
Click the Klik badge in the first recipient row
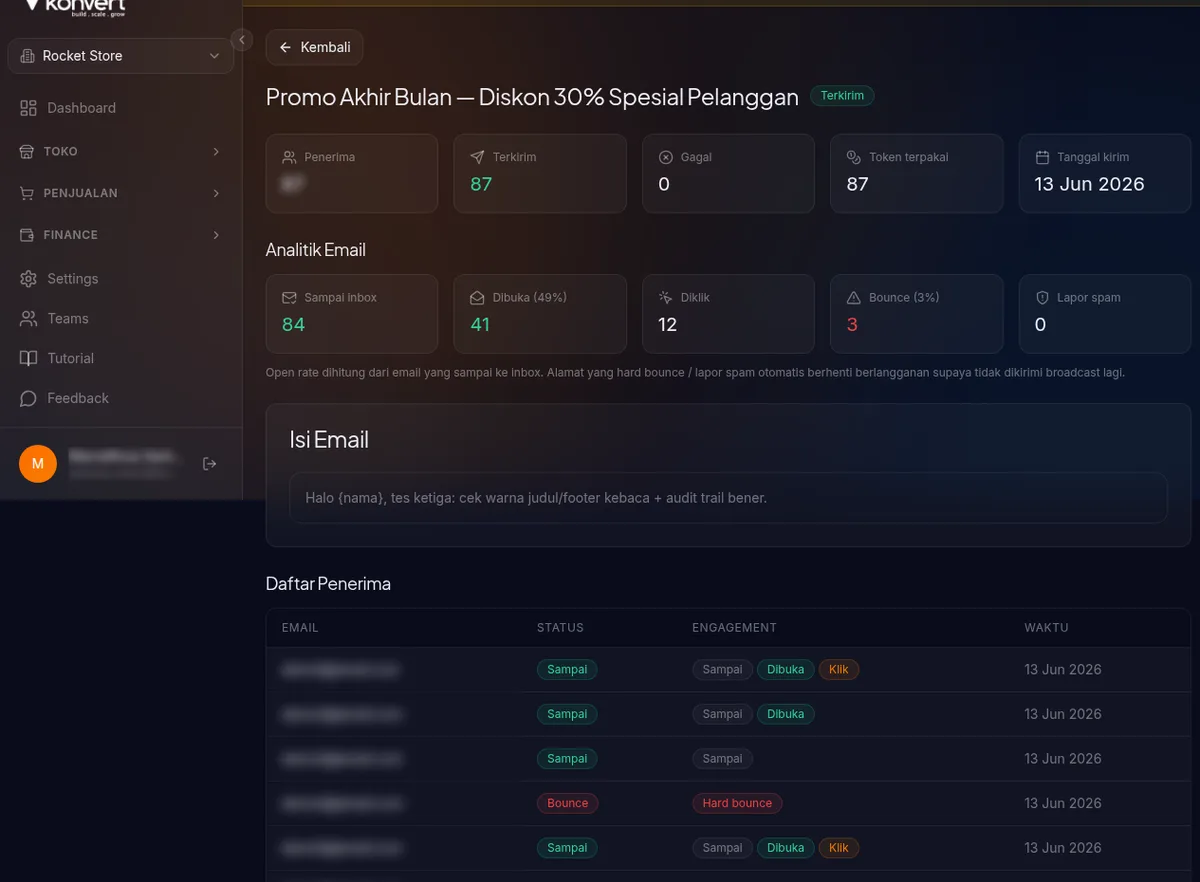pos(839,670)
